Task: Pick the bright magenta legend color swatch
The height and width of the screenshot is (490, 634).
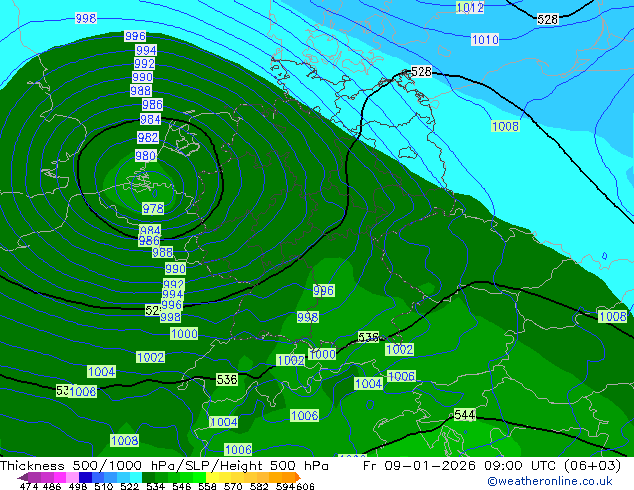Action: [x=60, y=477]
